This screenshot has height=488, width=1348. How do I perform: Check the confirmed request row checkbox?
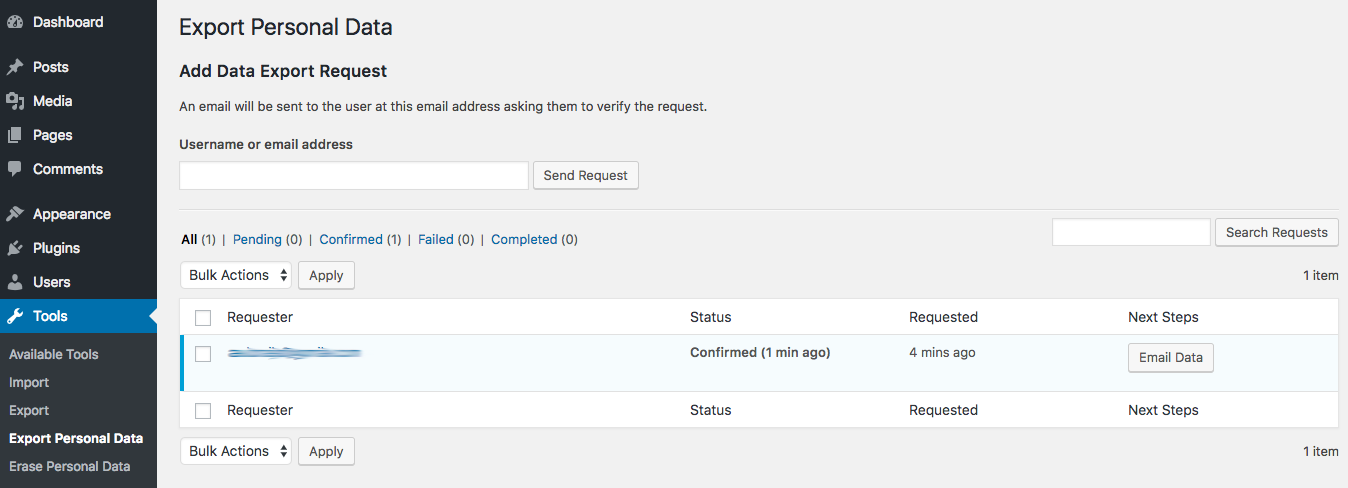(x=203, y=354)
